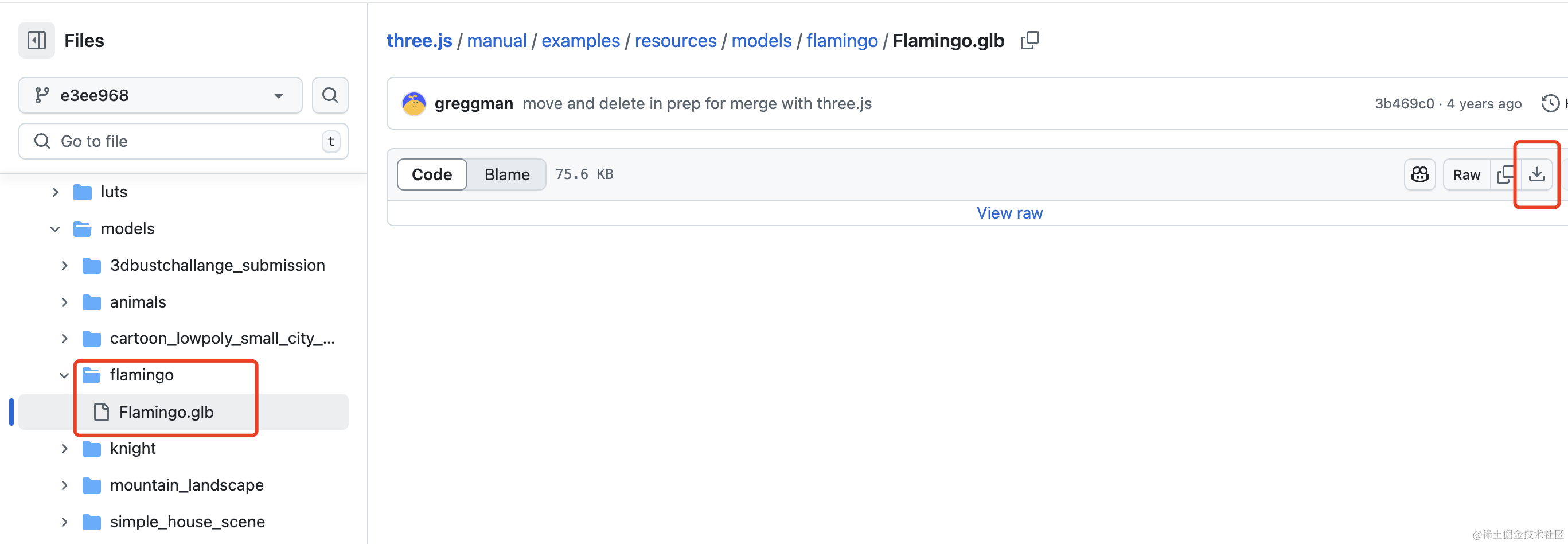This screenshot has height=544, width=1568.
Task: Focus the Go to file search field
Action: (x=183, y=141)
